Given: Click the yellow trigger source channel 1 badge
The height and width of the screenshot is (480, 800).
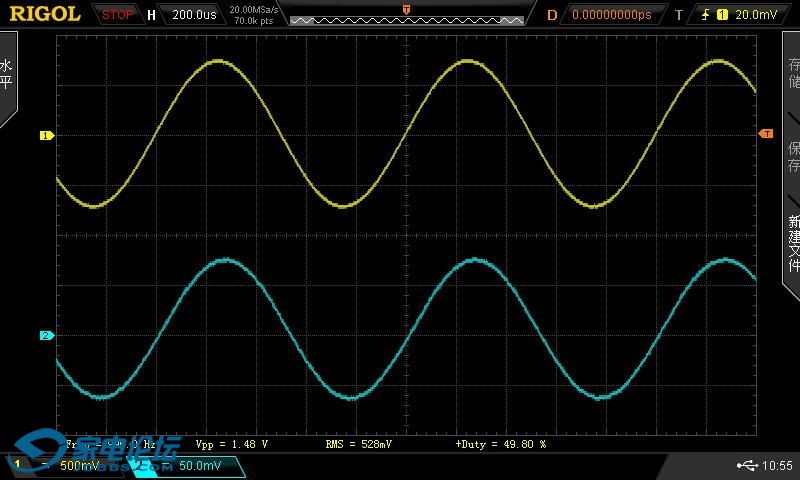Looking at the screenshot, I should [722, 15].
